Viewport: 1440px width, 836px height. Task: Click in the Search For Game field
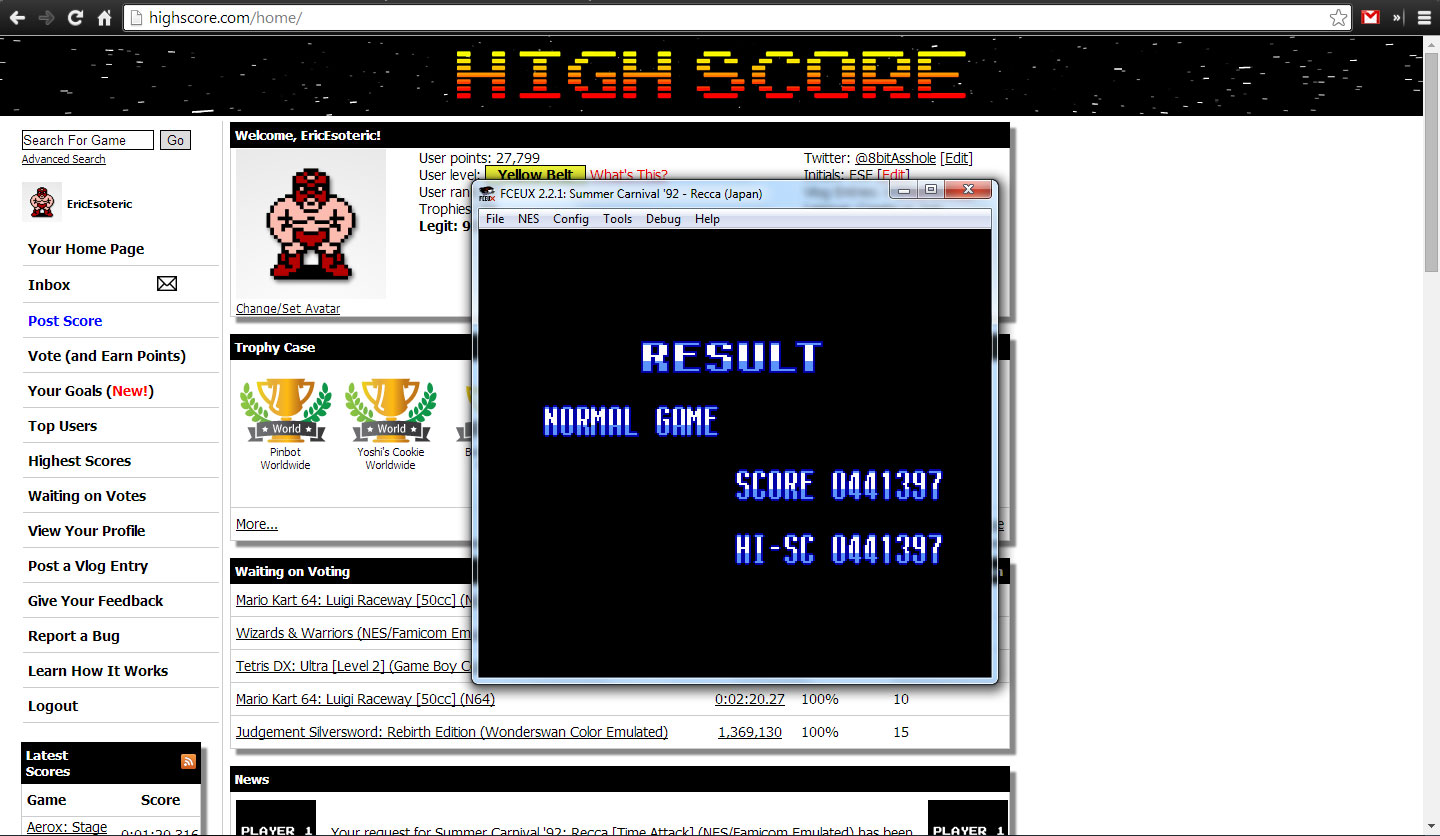click(87, 140)
